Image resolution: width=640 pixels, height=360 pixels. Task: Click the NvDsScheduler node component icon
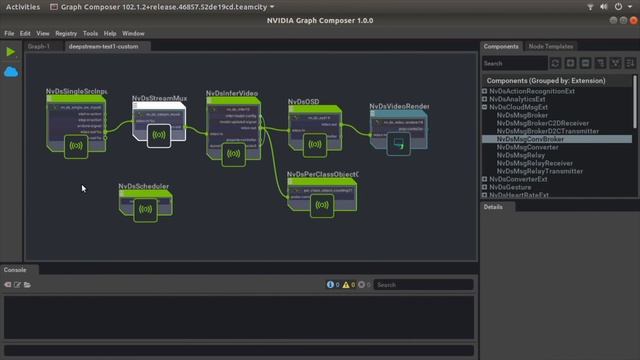click(x=145, y=210)
